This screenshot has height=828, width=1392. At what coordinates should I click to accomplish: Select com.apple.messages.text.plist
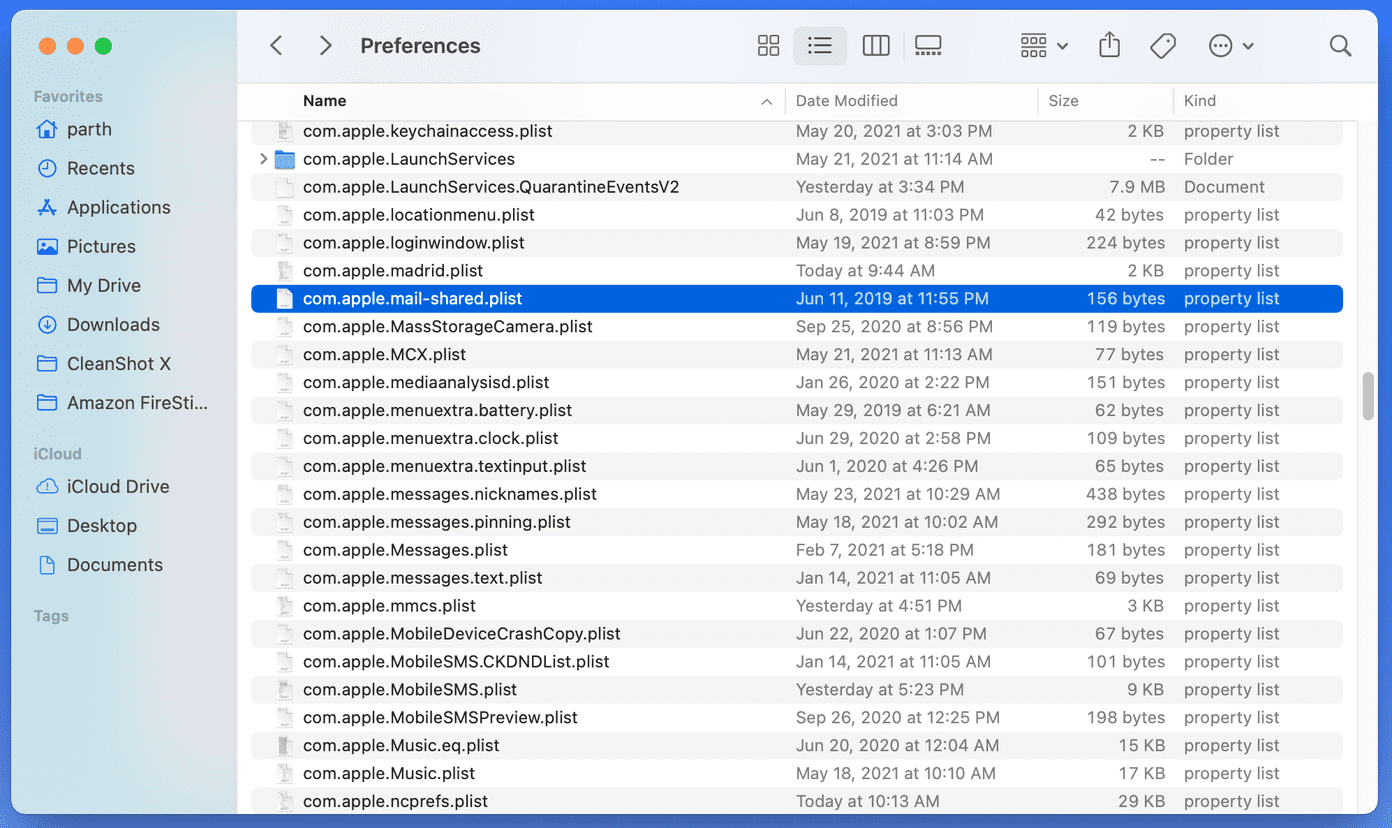pos(797,579)
